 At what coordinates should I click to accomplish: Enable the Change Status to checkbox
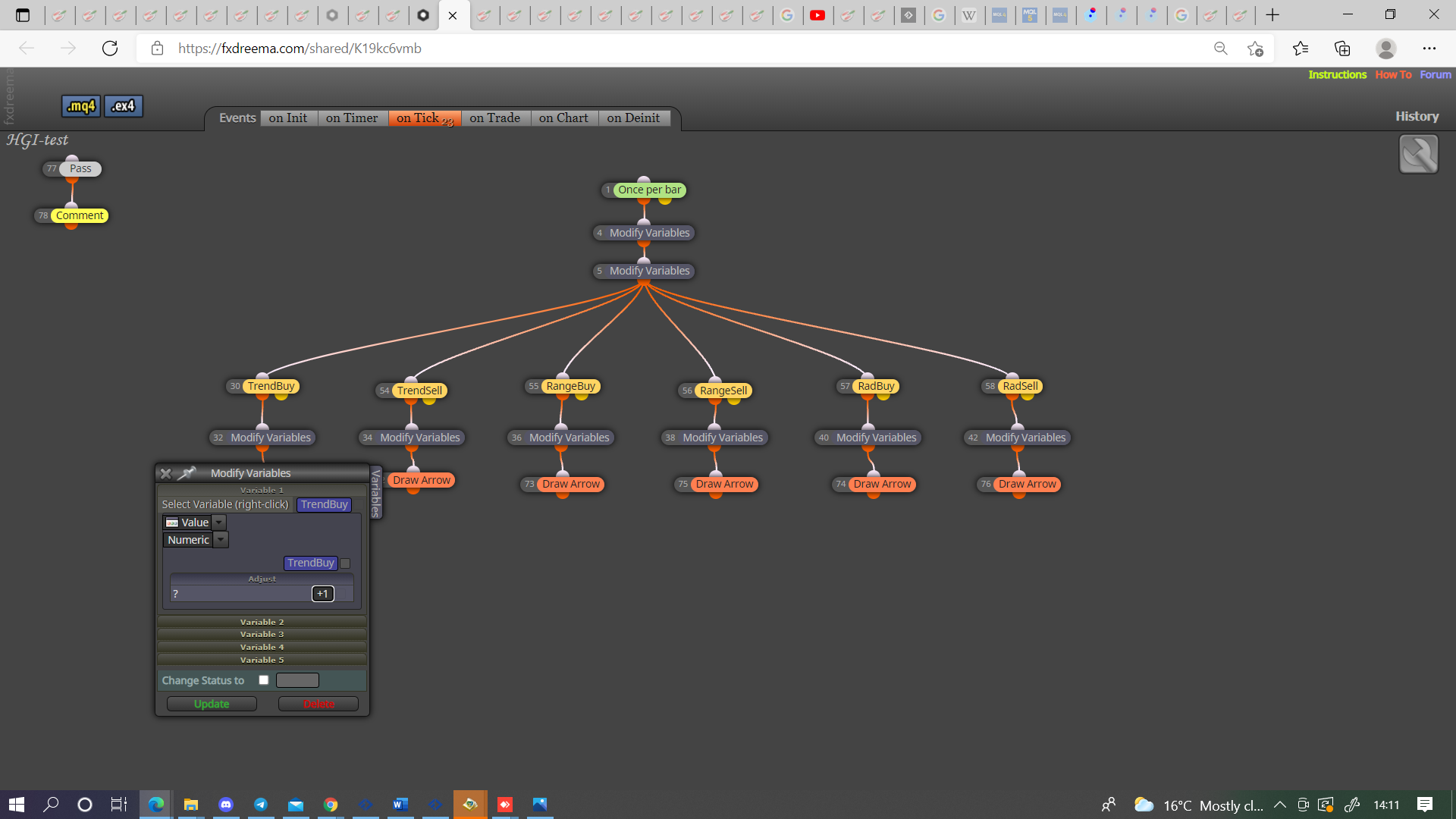tap(264, 680)
